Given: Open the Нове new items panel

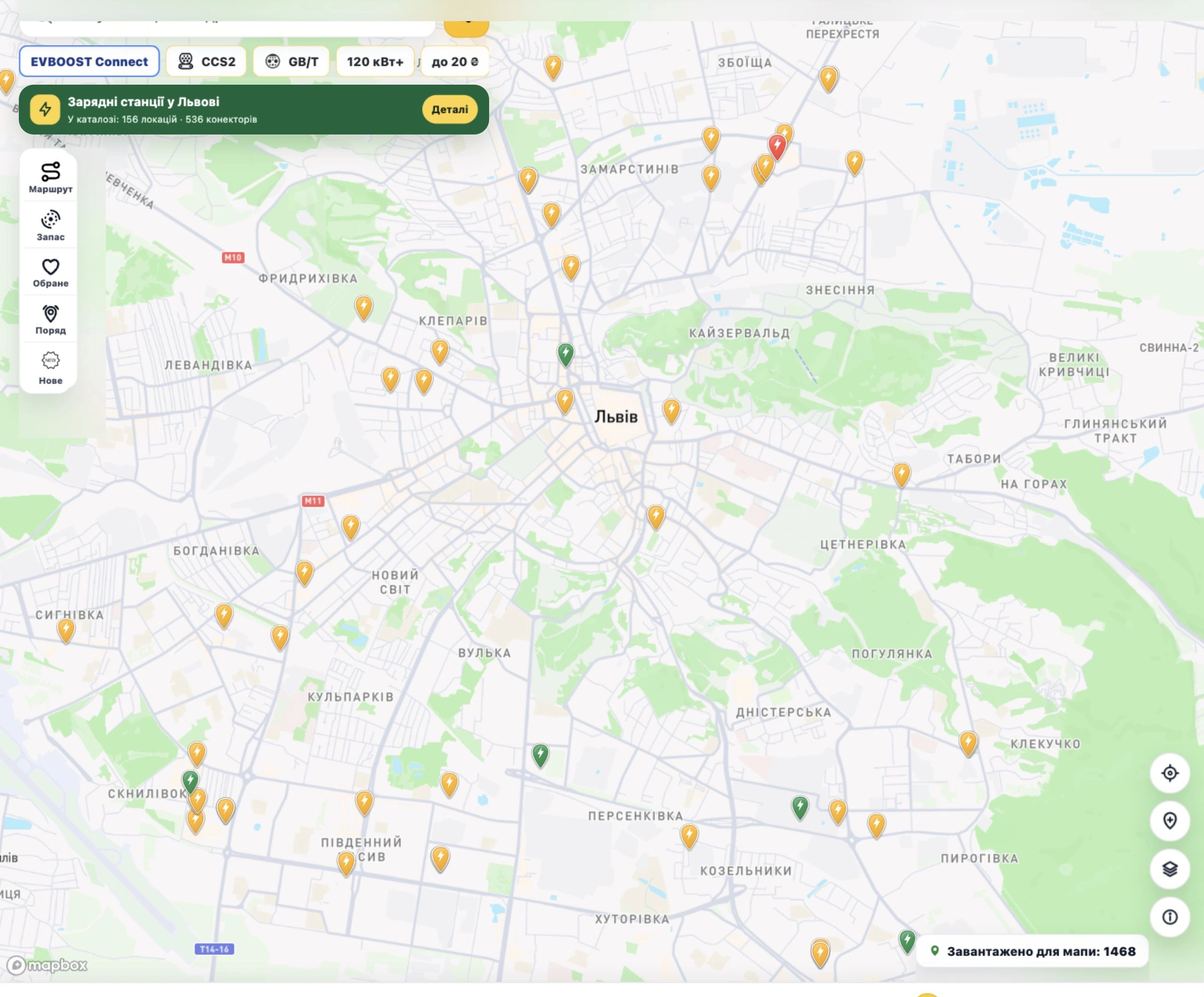Looking at the screenshot, I should coord(50,367).
